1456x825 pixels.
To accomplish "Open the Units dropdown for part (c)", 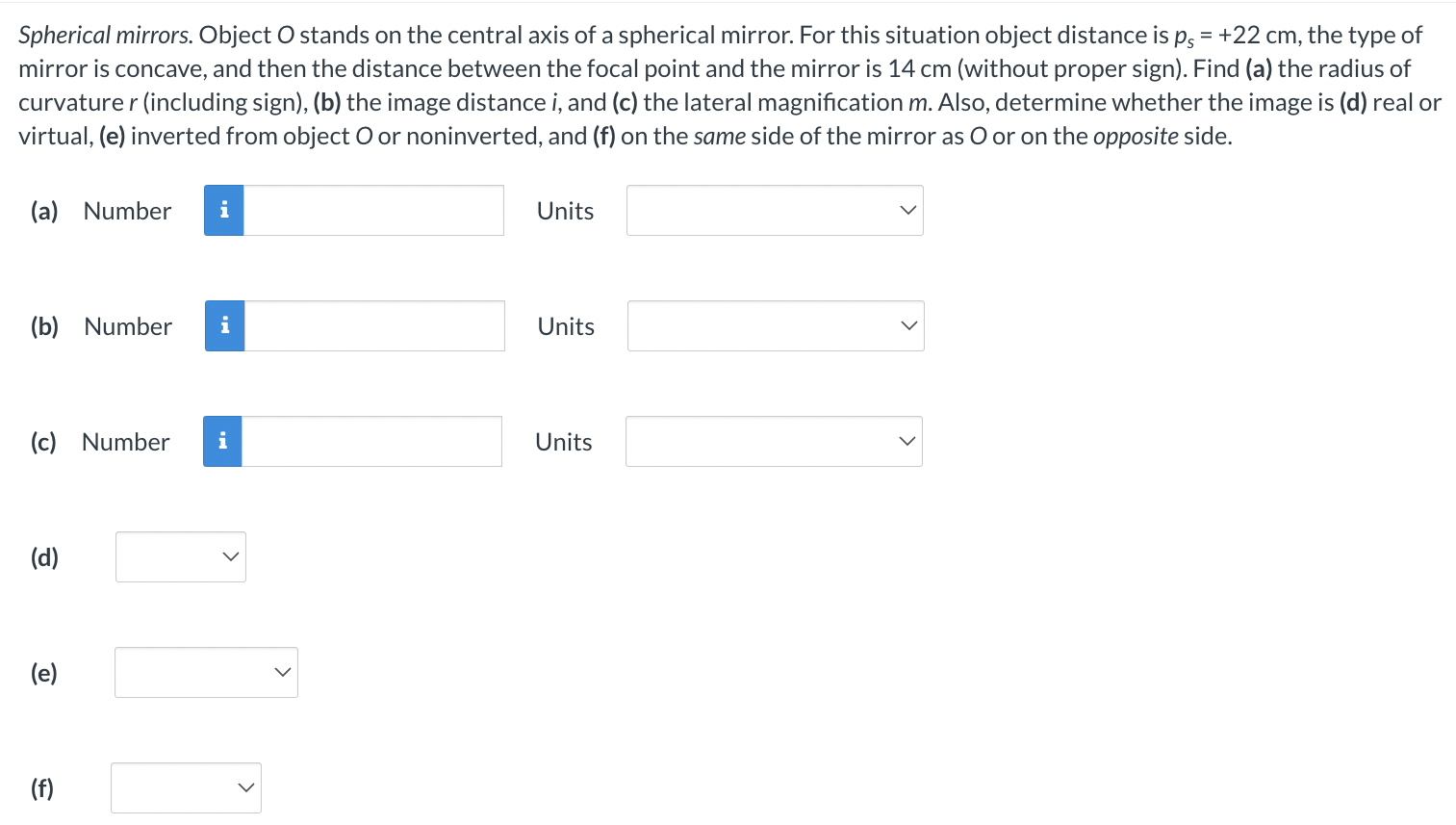I will pyautogui.click(x=774, y=441).
